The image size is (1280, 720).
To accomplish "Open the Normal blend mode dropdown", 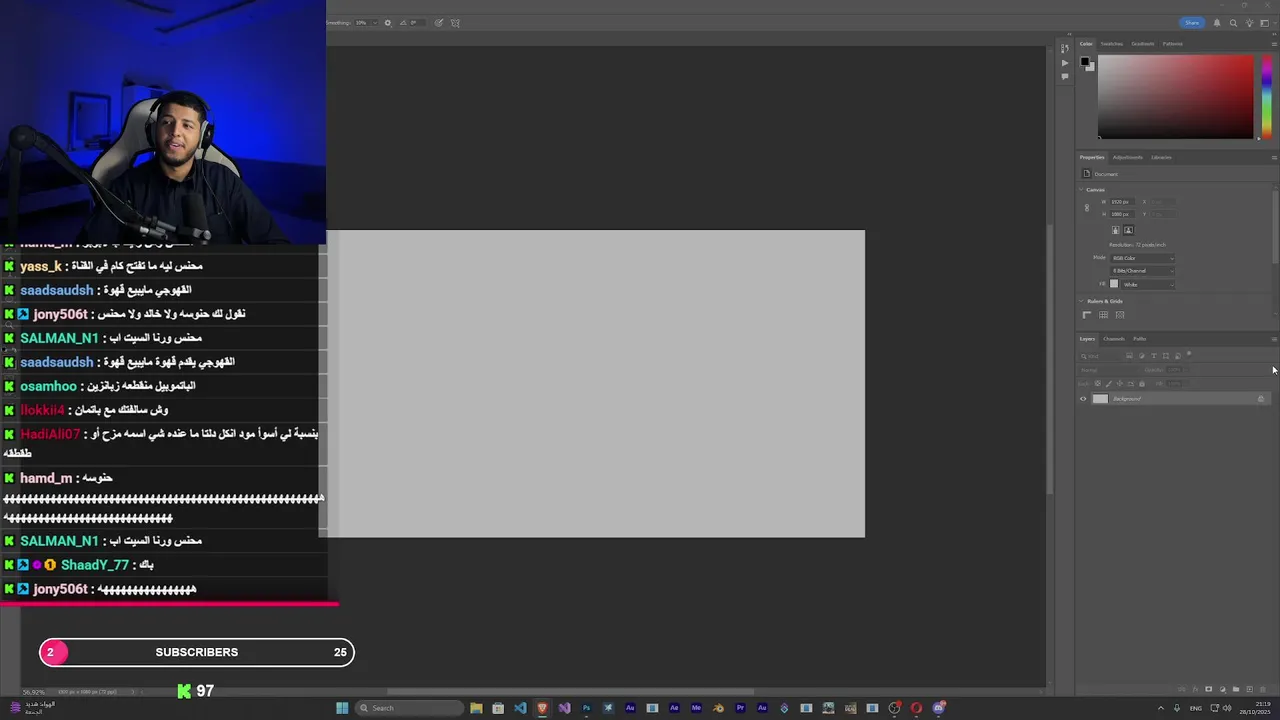I will [1110, 370].
